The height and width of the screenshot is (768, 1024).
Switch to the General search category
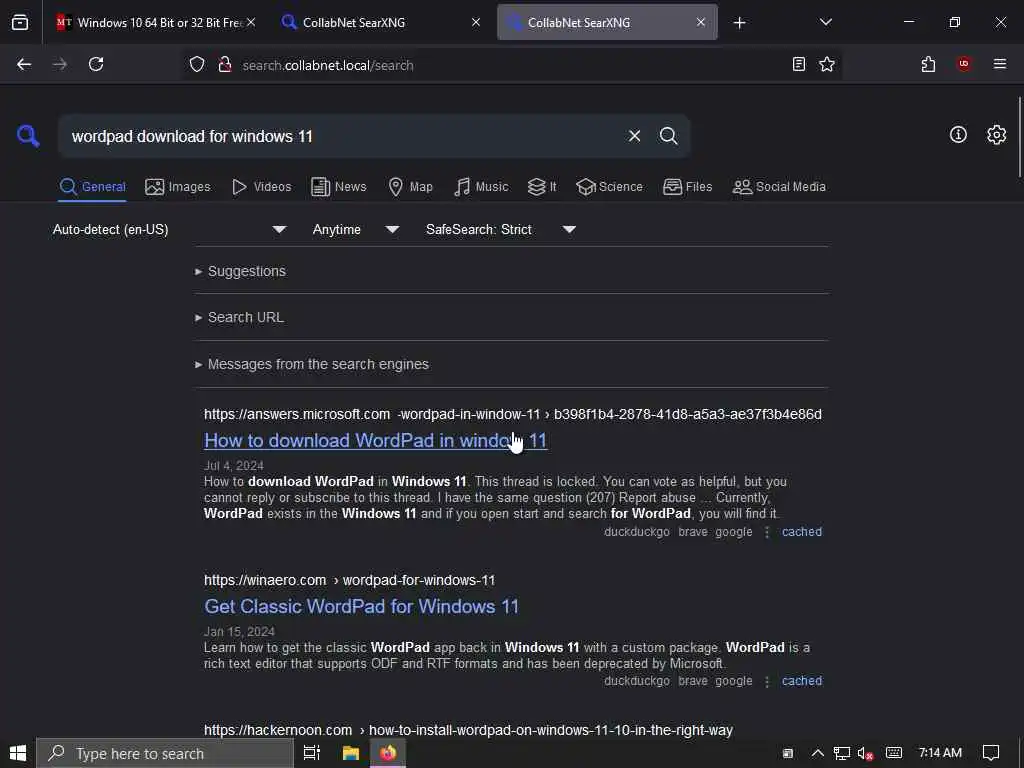[x=92, y=187]
